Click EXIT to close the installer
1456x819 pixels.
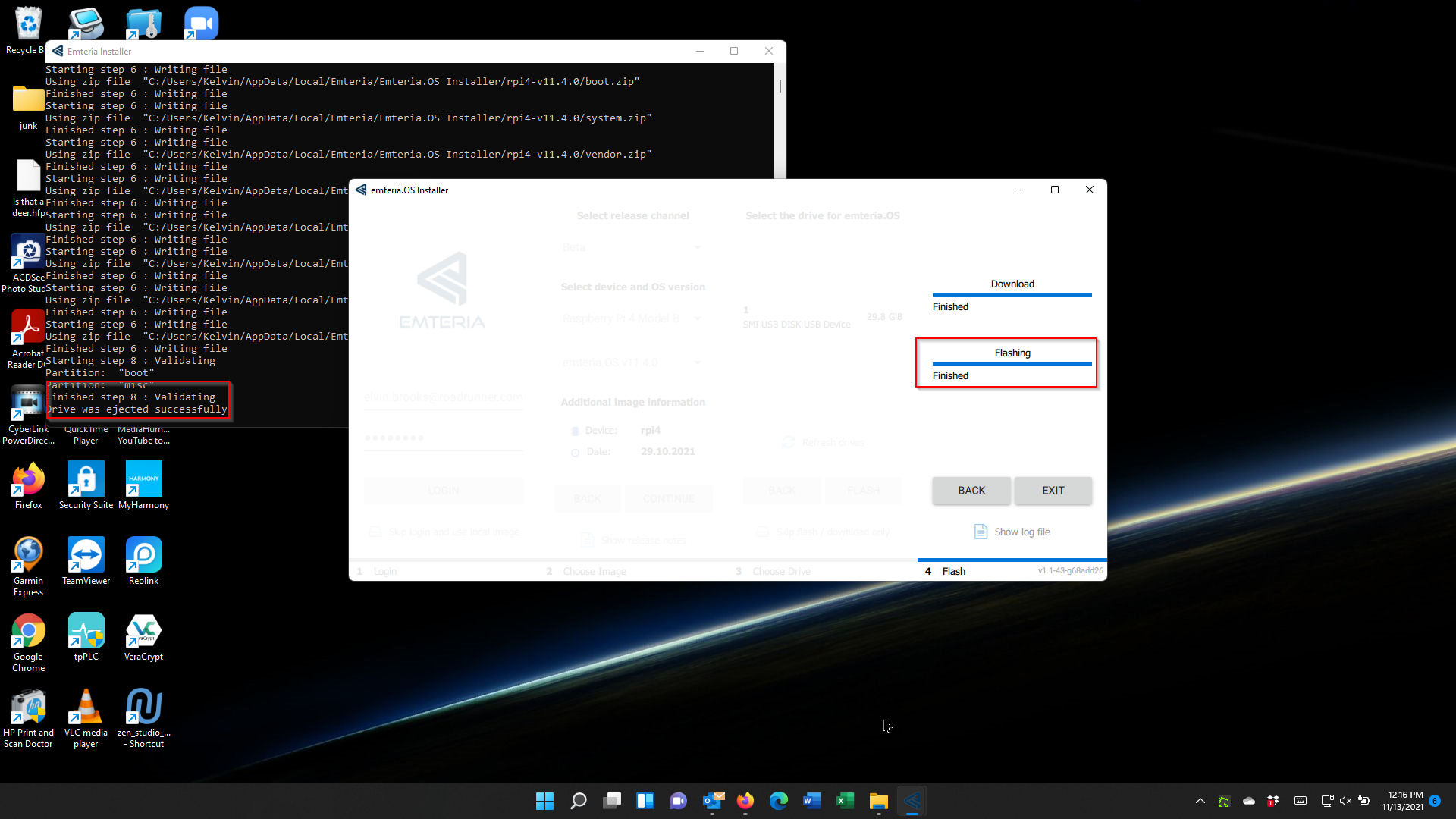[1053, 491]
